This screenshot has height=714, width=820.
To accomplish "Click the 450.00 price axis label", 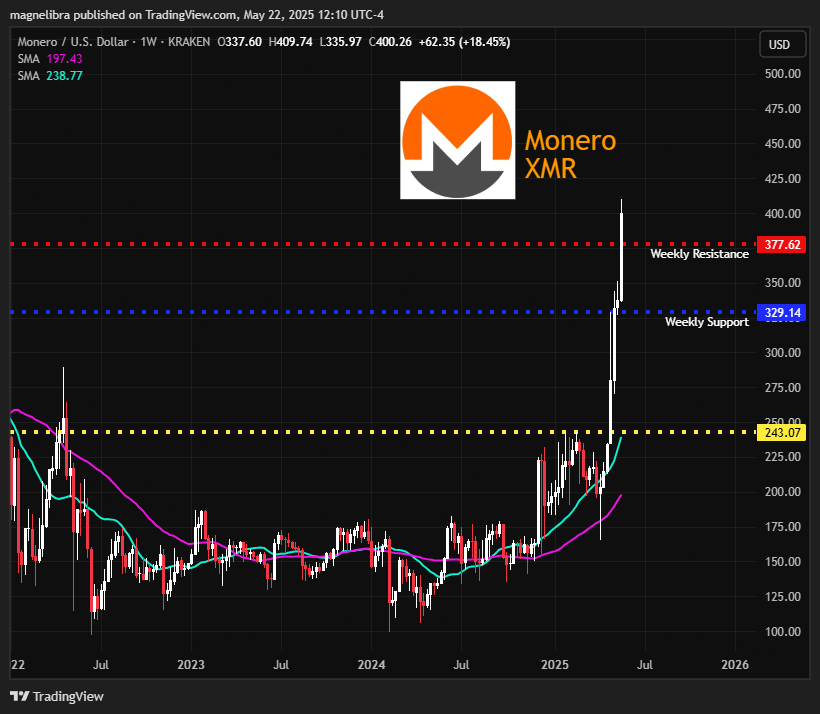I will [782, 143].
